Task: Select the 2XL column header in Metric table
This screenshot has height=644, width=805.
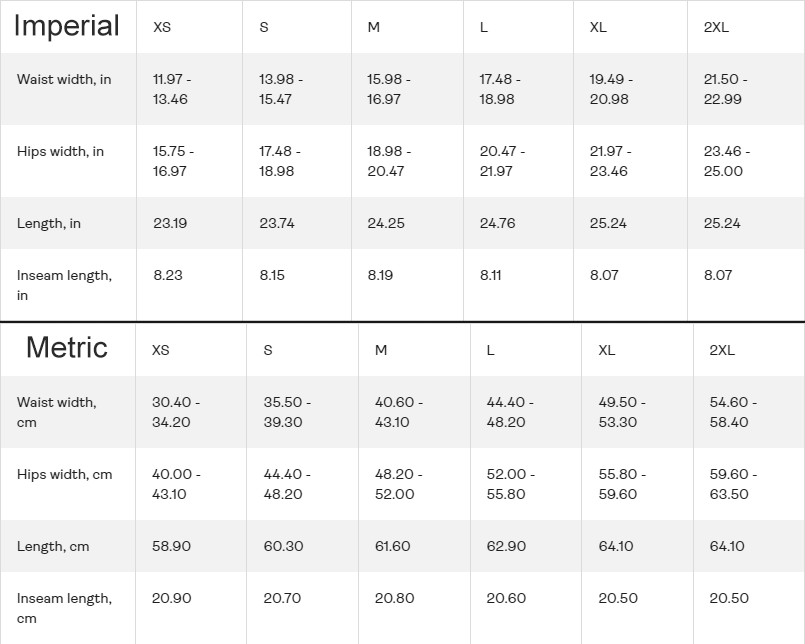Action: [x=722, y=350]
